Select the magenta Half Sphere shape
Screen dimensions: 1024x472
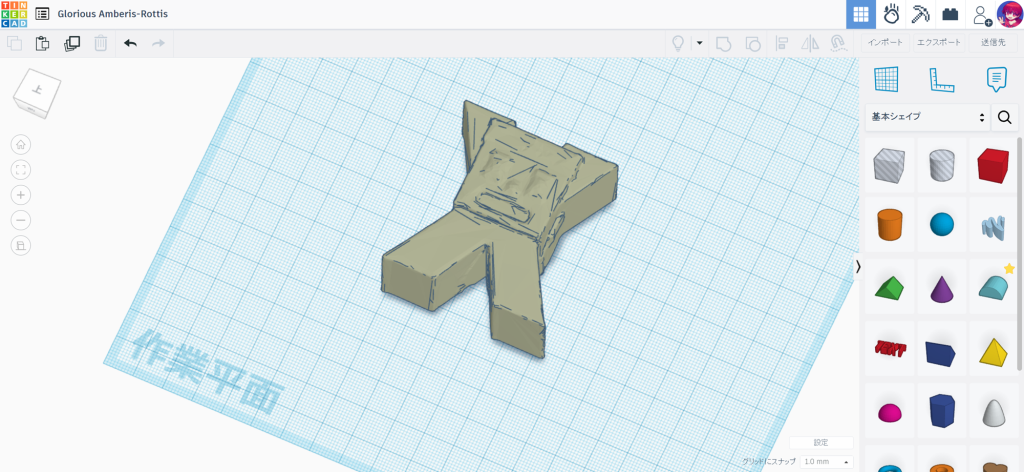(888, 413)
